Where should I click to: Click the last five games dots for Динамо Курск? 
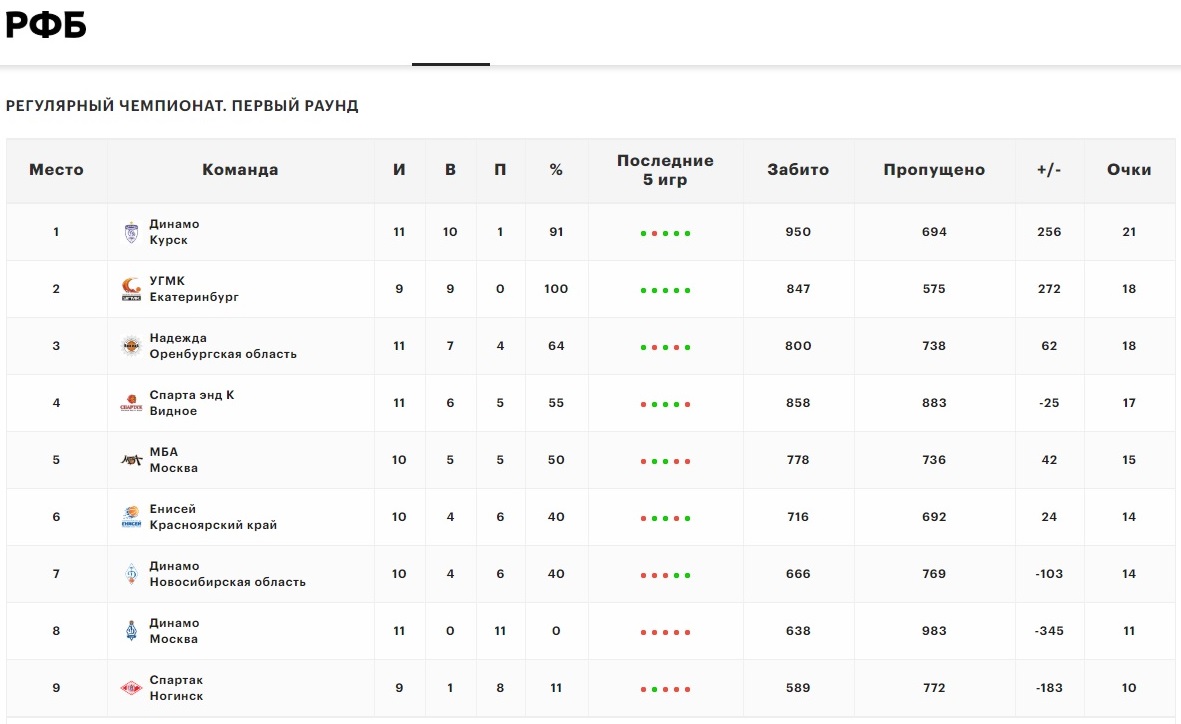pyautogui.click(x=665, y=234)
